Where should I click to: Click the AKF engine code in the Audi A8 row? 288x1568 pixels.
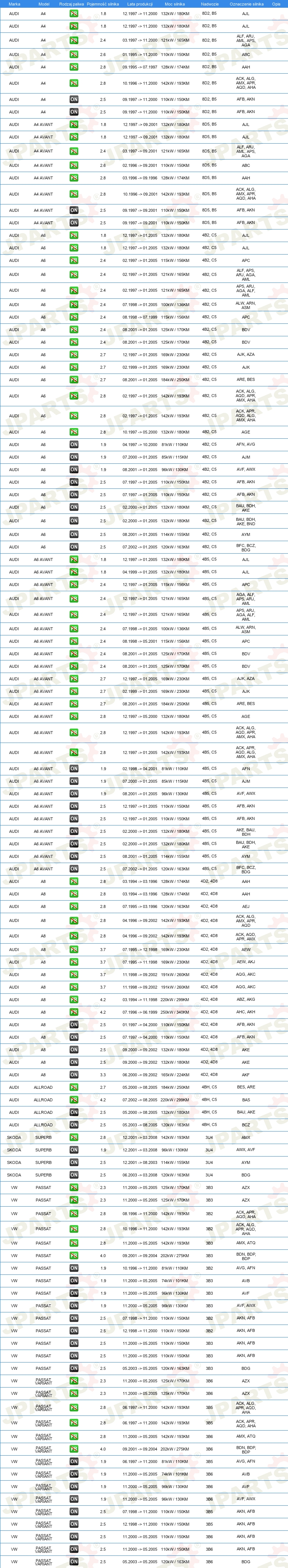coord(245,1075)
